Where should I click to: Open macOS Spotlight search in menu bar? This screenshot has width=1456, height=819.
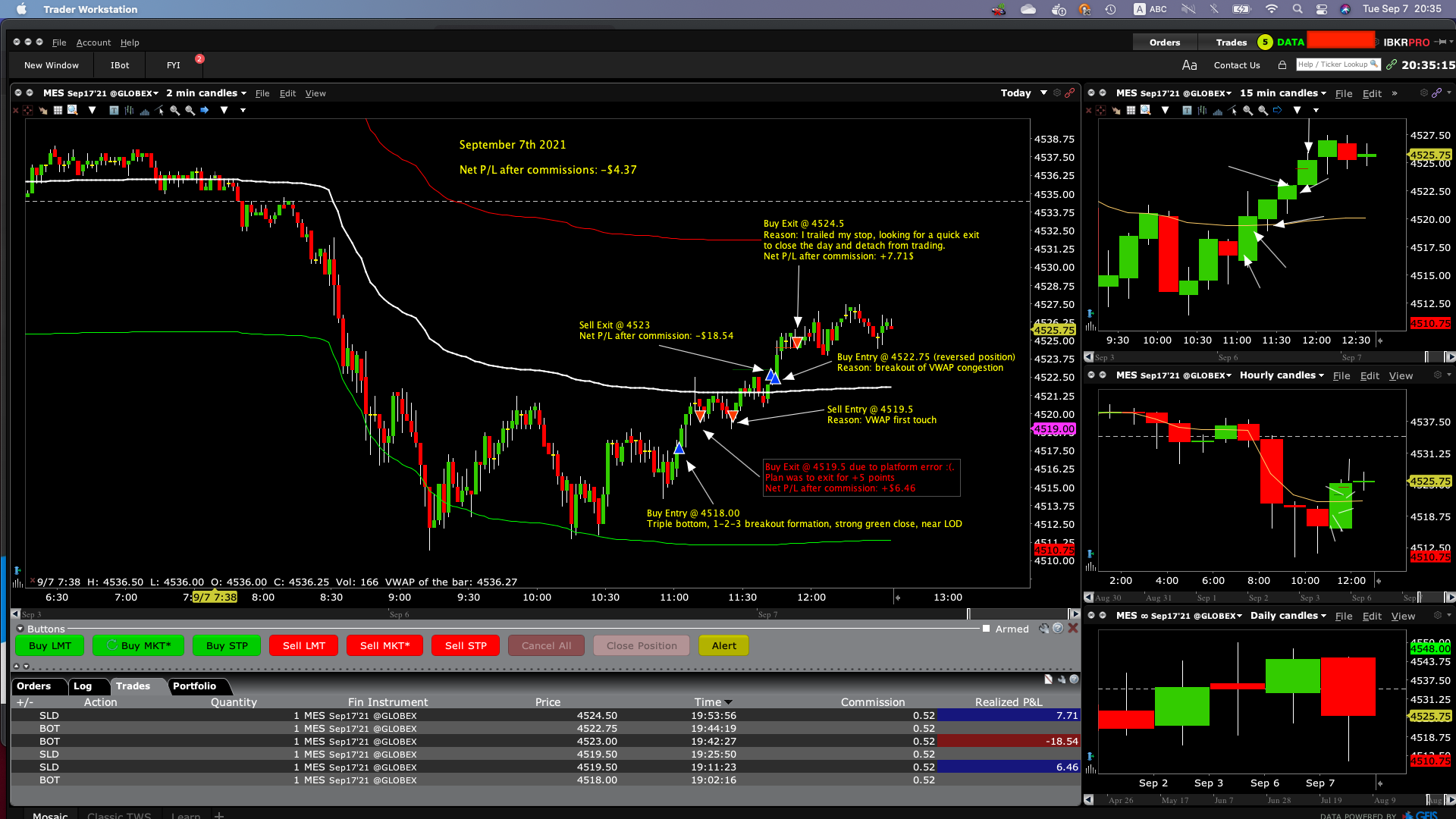(x=1298, y=9)
